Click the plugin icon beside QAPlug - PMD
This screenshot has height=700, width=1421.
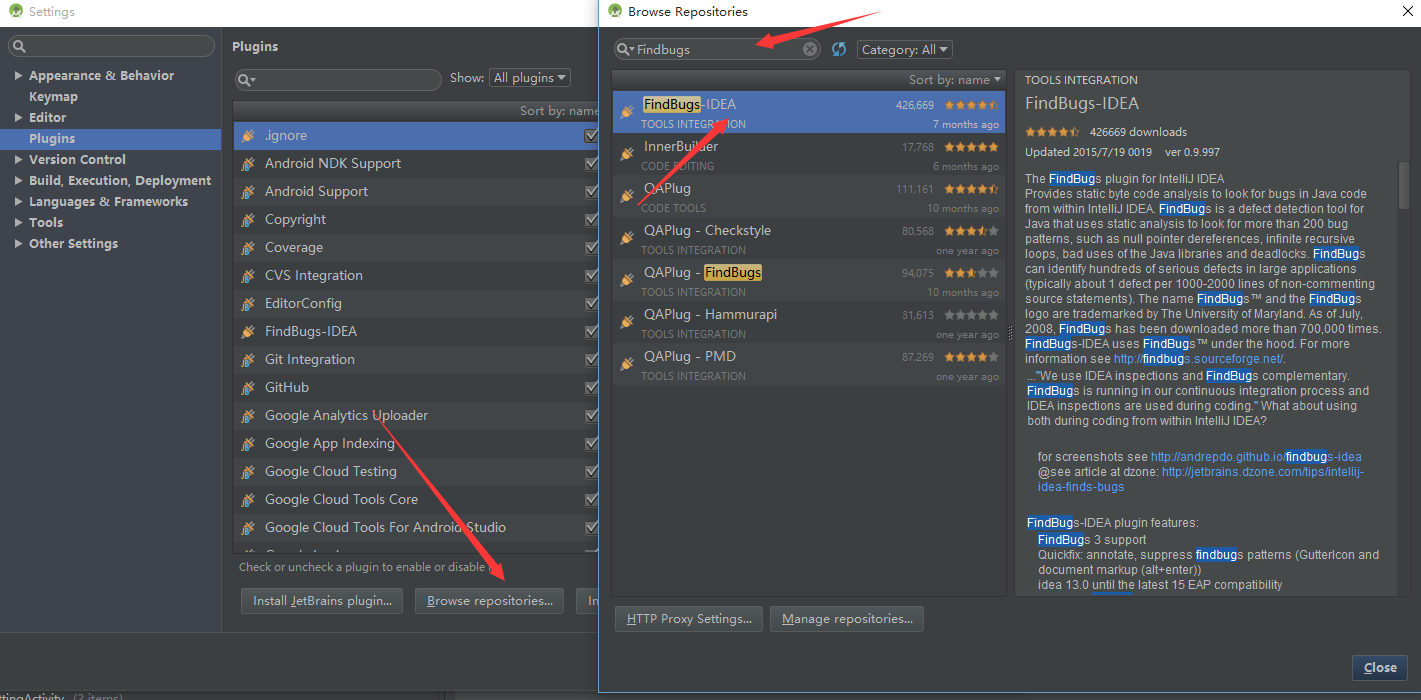(x=627, y=364)
